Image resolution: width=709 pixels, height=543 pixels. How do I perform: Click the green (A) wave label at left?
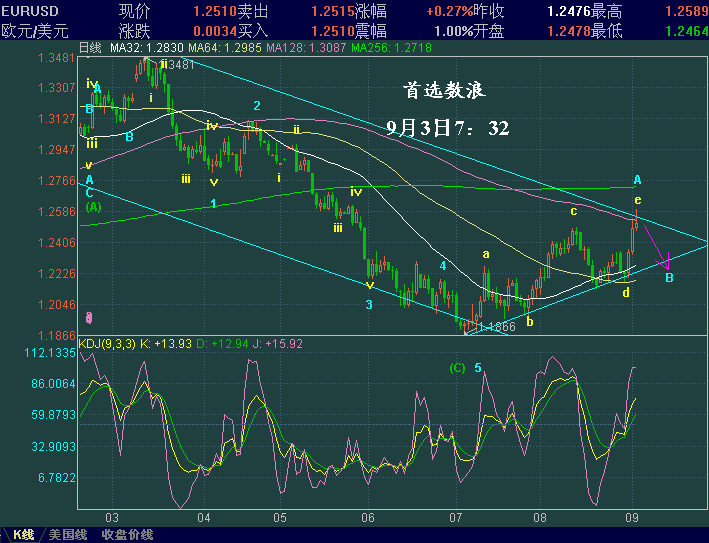93,207
